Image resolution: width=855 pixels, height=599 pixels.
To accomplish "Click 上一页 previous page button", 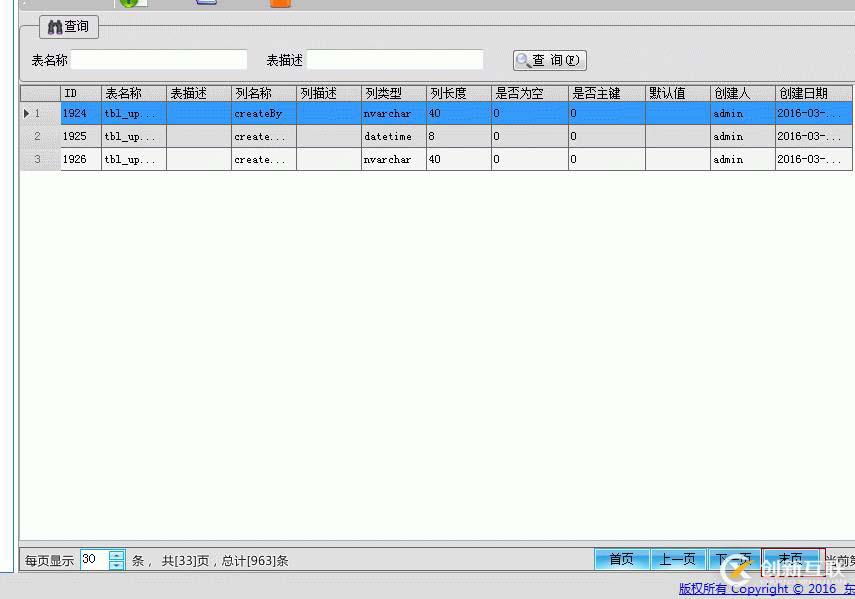I will pos(678,559).
